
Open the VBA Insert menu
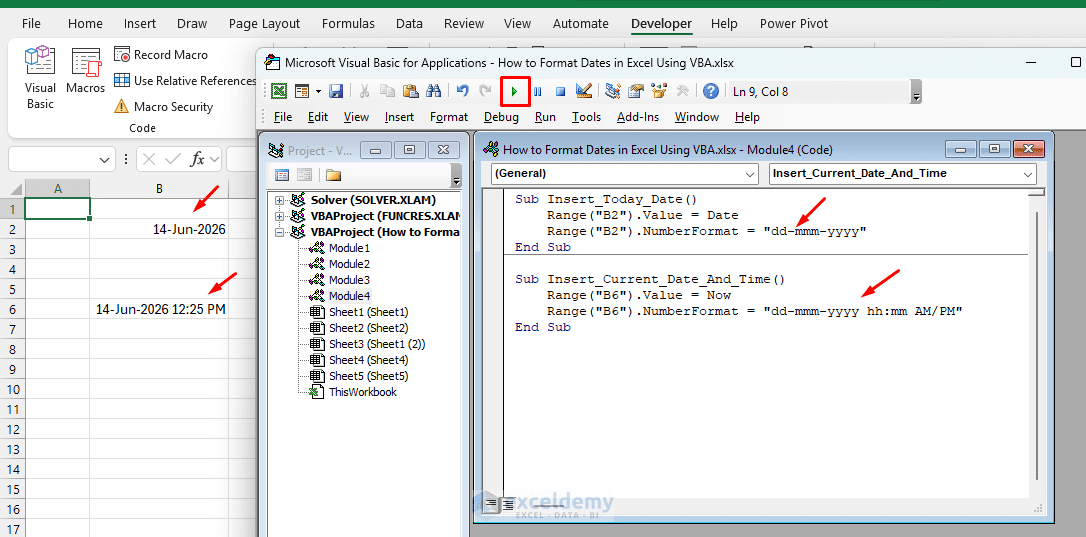(400, 117)
